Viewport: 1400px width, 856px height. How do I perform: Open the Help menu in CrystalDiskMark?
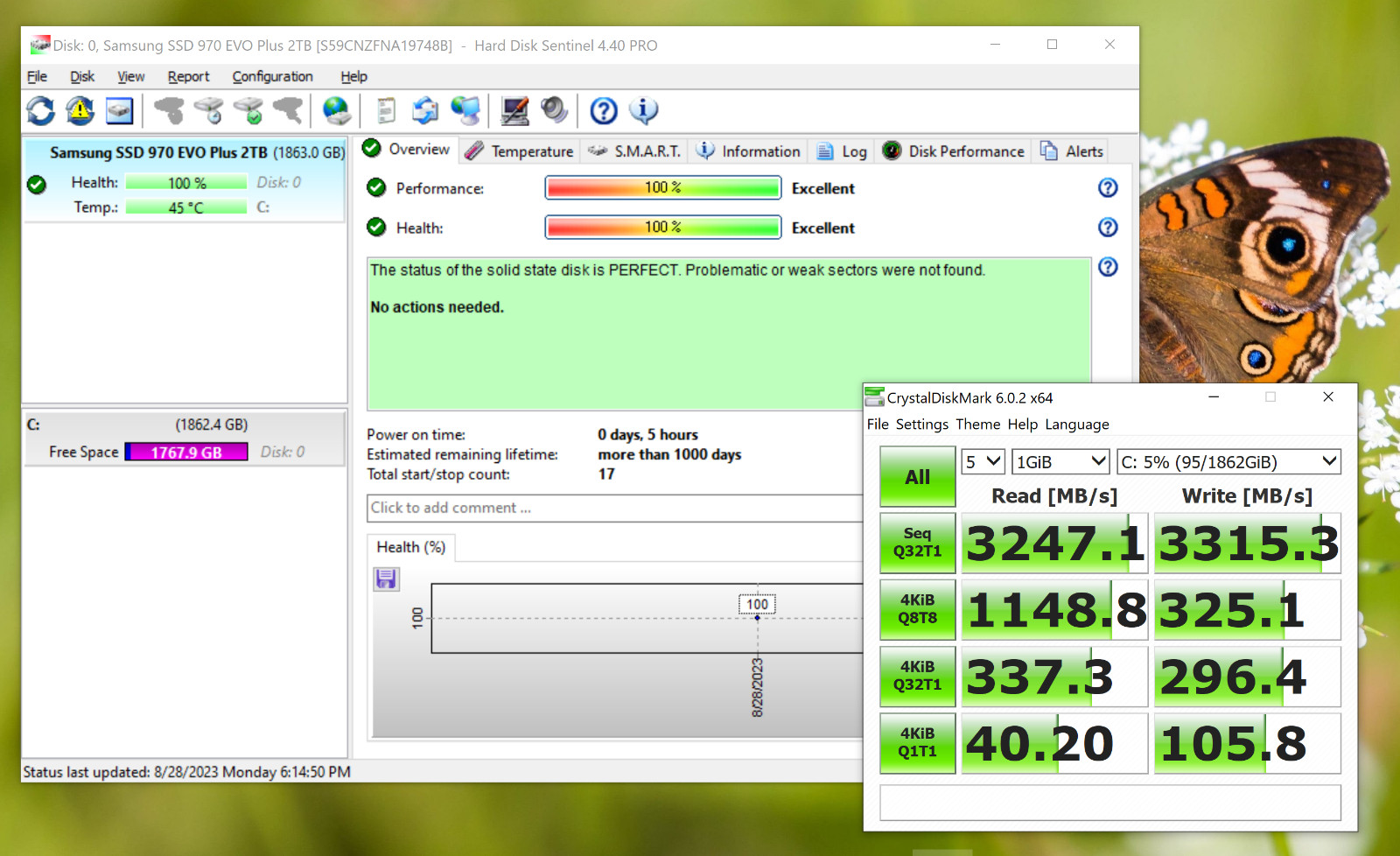click(x=1023, y=424)
